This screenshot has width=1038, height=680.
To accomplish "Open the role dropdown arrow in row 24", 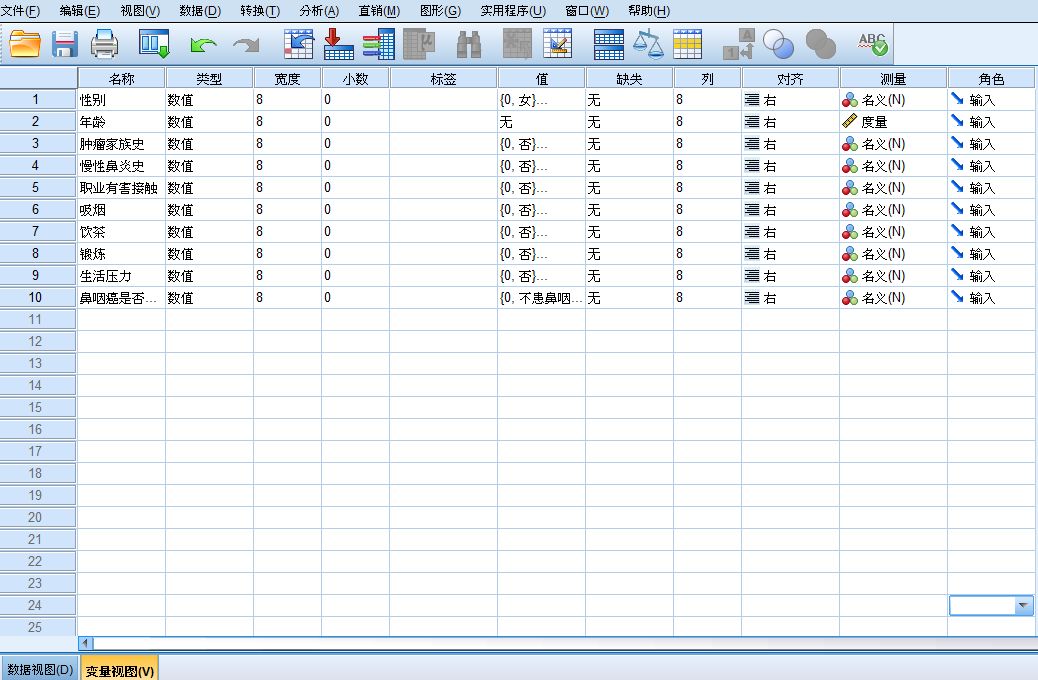I will pos(1023,605).
